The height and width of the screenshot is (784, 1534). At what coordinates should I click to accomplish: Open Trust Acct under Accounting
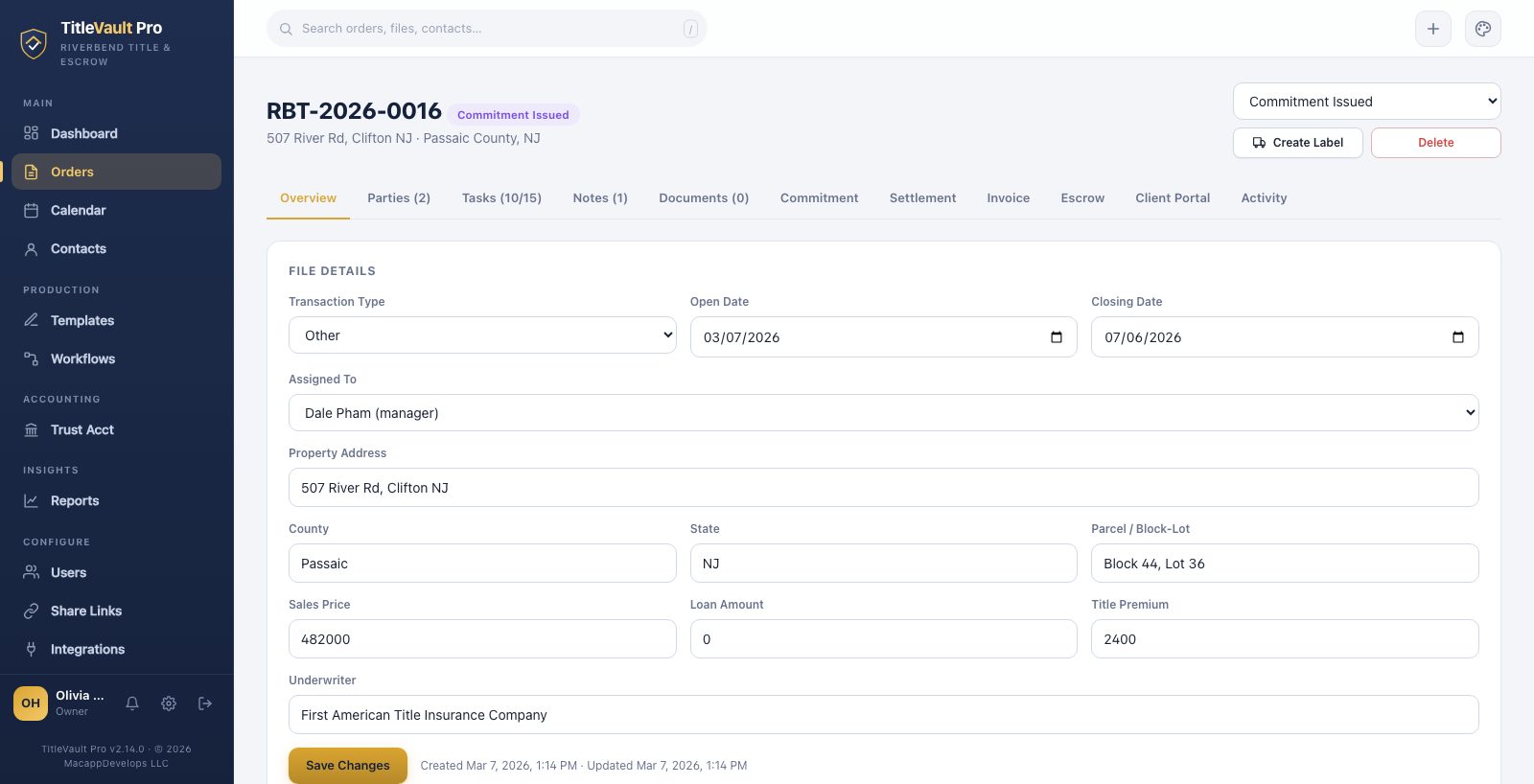pyautogui.click(x=116, y=429)
